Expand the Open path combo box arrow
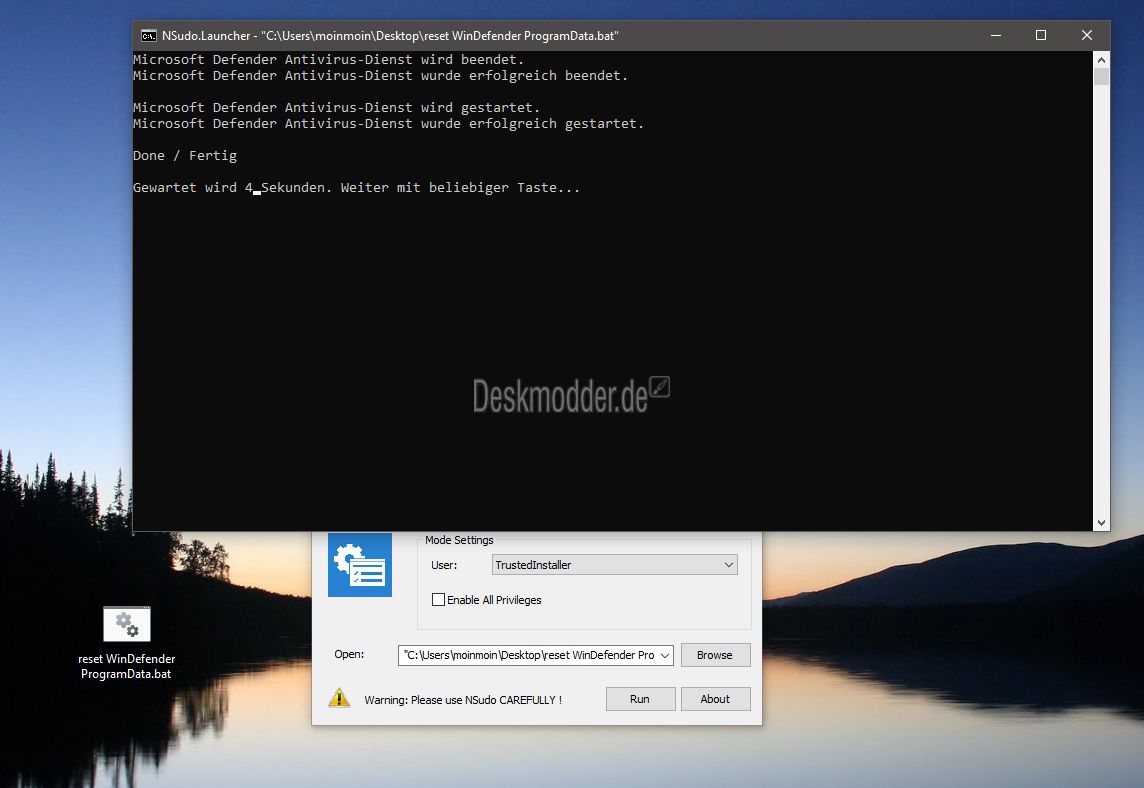1144x788 pixels. 665,655
